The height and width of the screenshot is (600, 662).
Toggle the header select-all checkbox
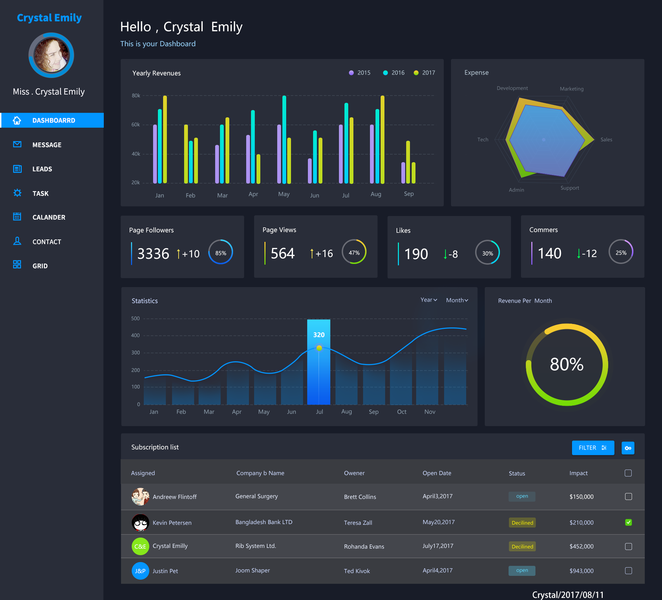[628, 473]
